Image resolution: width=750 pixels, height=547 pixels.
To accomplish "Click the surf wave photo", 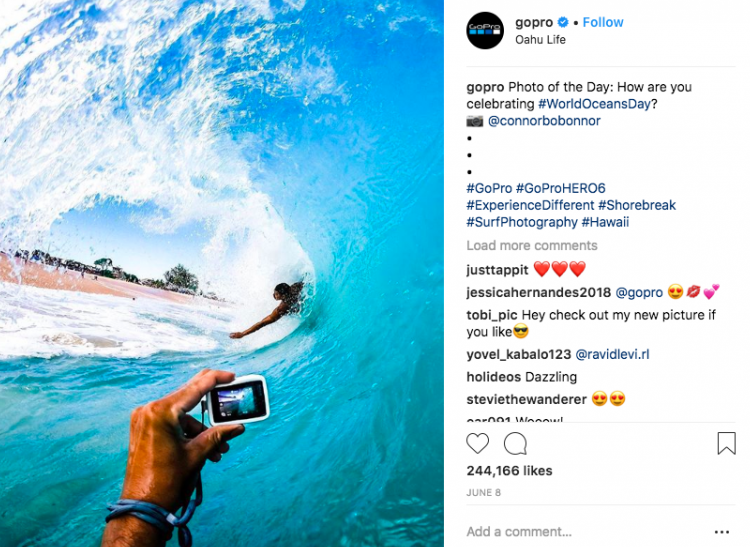I will tap(222, 274).
